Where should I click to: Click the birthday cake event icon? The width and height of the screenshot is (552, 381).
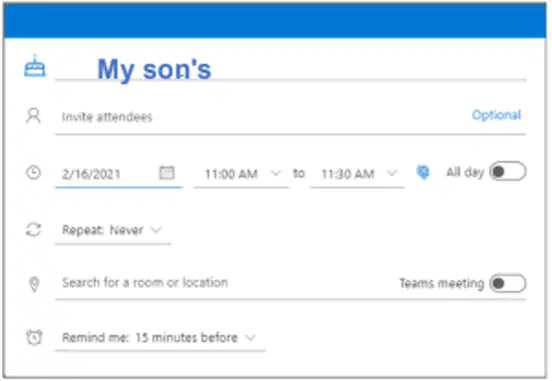34,66
